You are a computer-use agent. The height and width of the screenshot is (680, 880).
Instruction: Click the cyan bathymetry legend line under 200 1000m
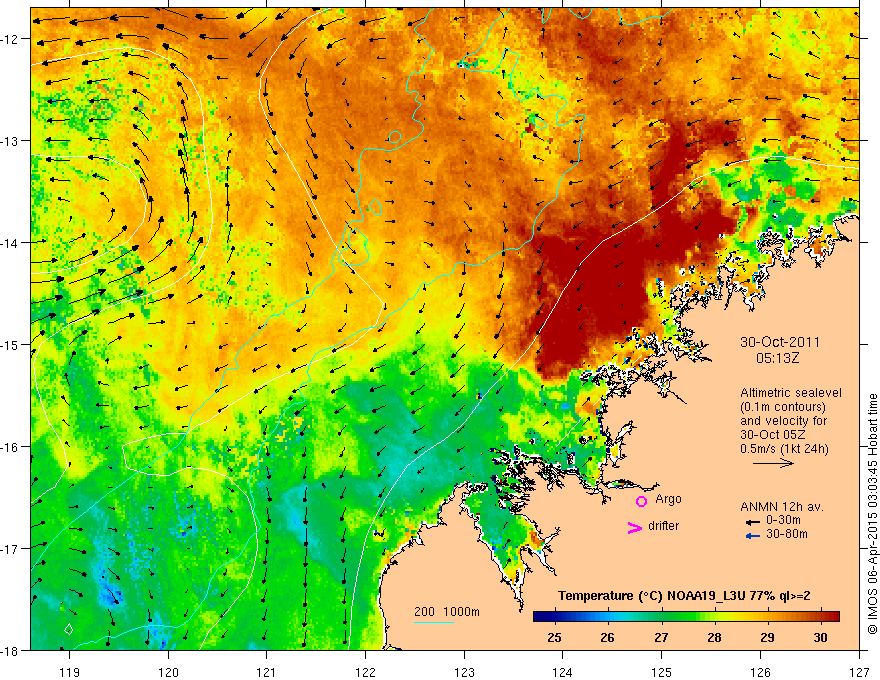tap(434, 622)
